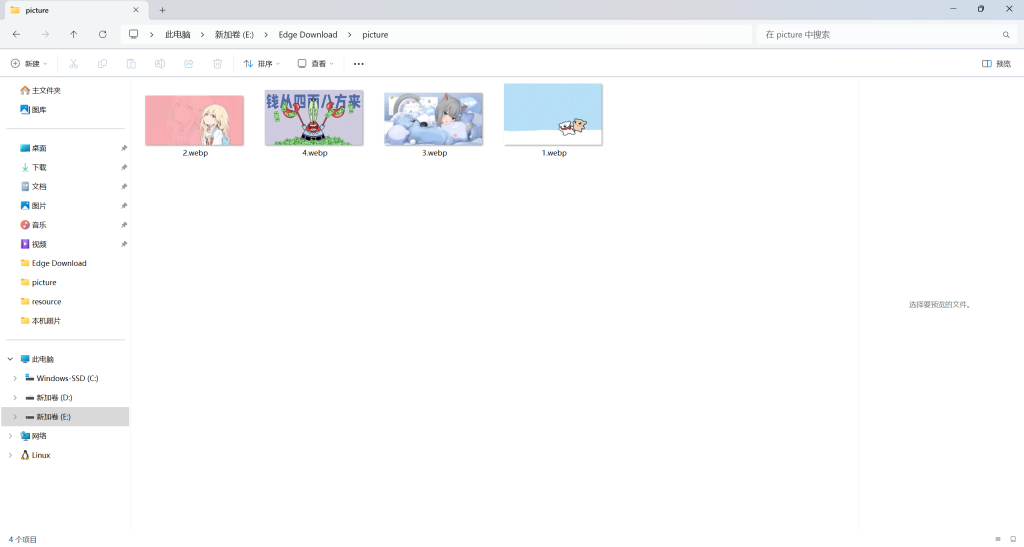Go up one folder level
The image size is (1024, 547).
pos(74,35)
